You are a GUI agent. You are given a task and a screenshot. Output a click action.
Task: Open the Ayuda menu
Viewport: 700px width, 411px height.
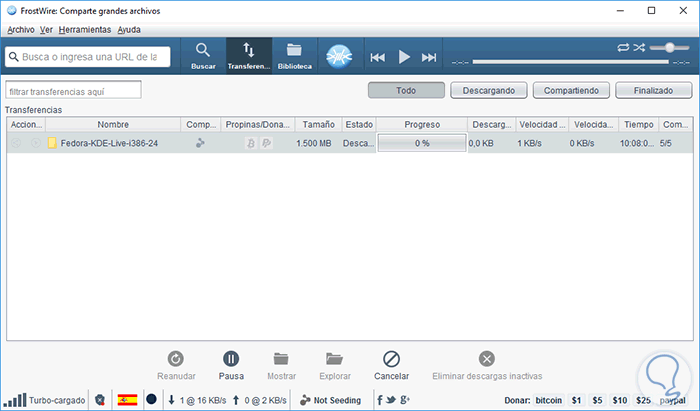[x=129, y=30]
